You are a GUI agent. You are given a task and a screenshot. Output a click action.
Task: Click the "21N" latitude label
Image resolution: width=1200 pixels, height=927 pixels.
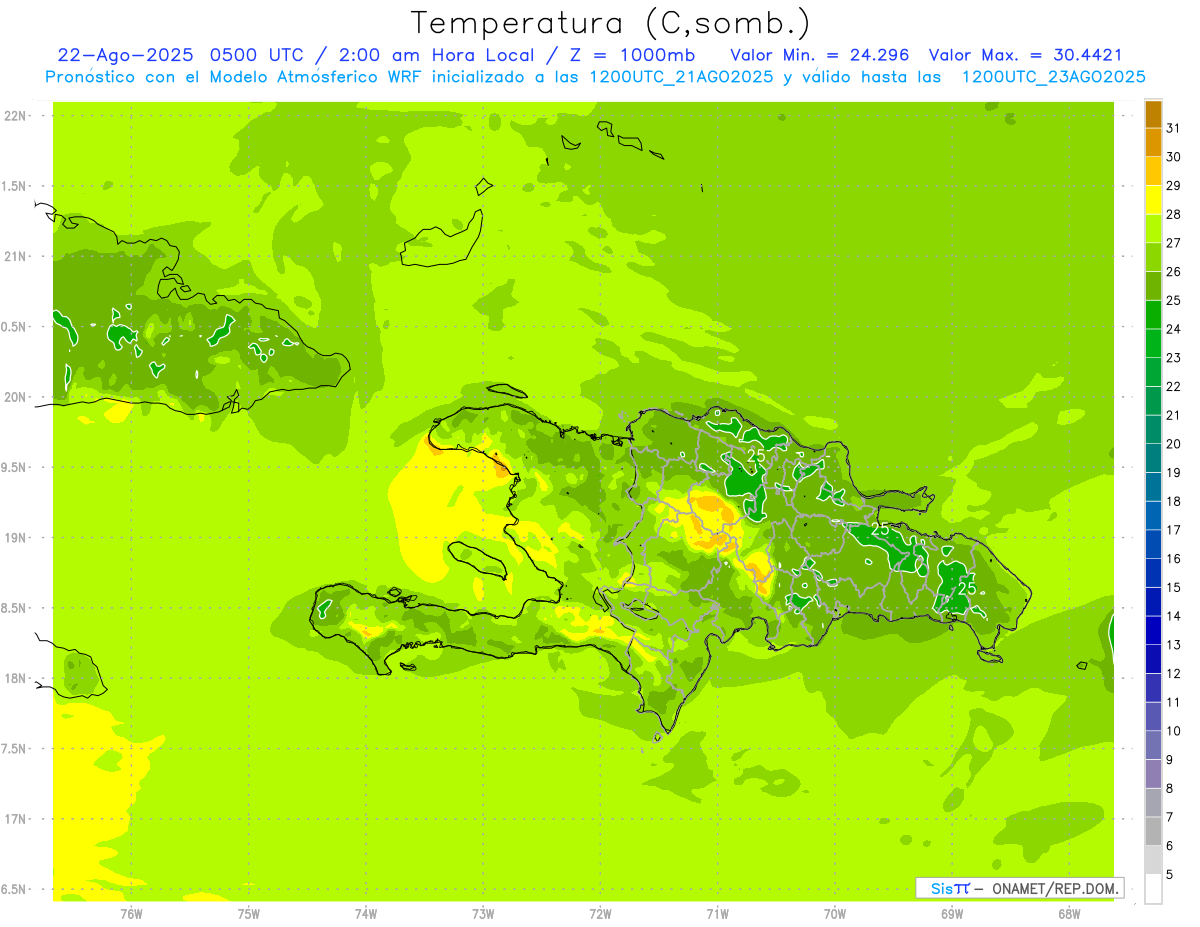(15, 257)
